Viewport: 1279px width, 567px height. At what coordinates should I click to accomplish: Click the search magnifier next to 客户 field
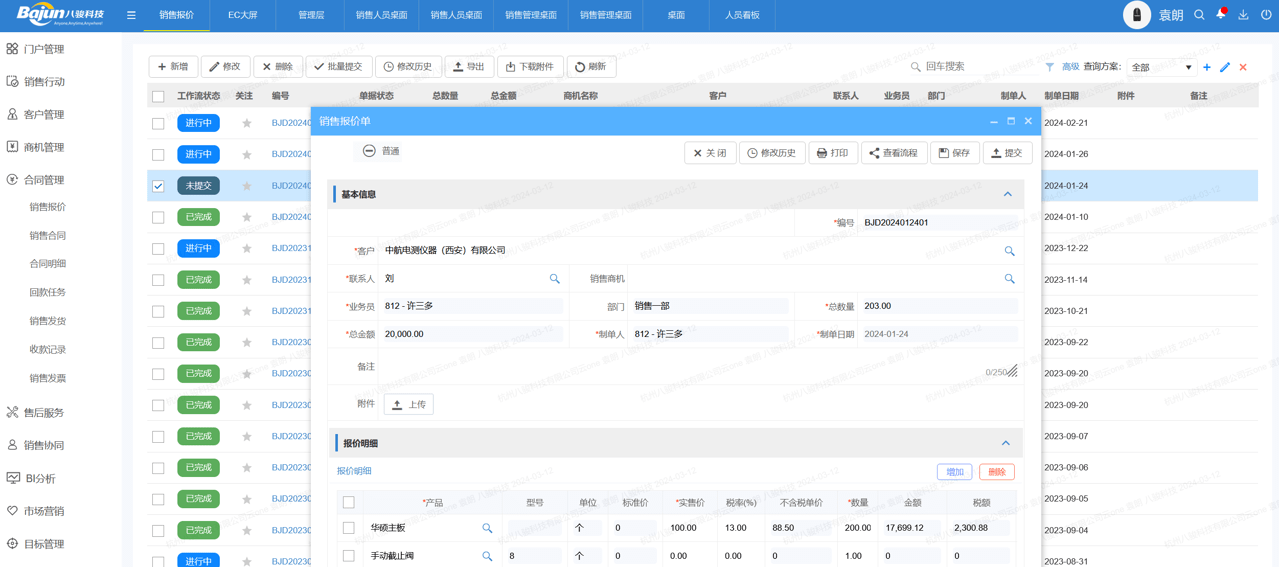tap(1009, 251)
